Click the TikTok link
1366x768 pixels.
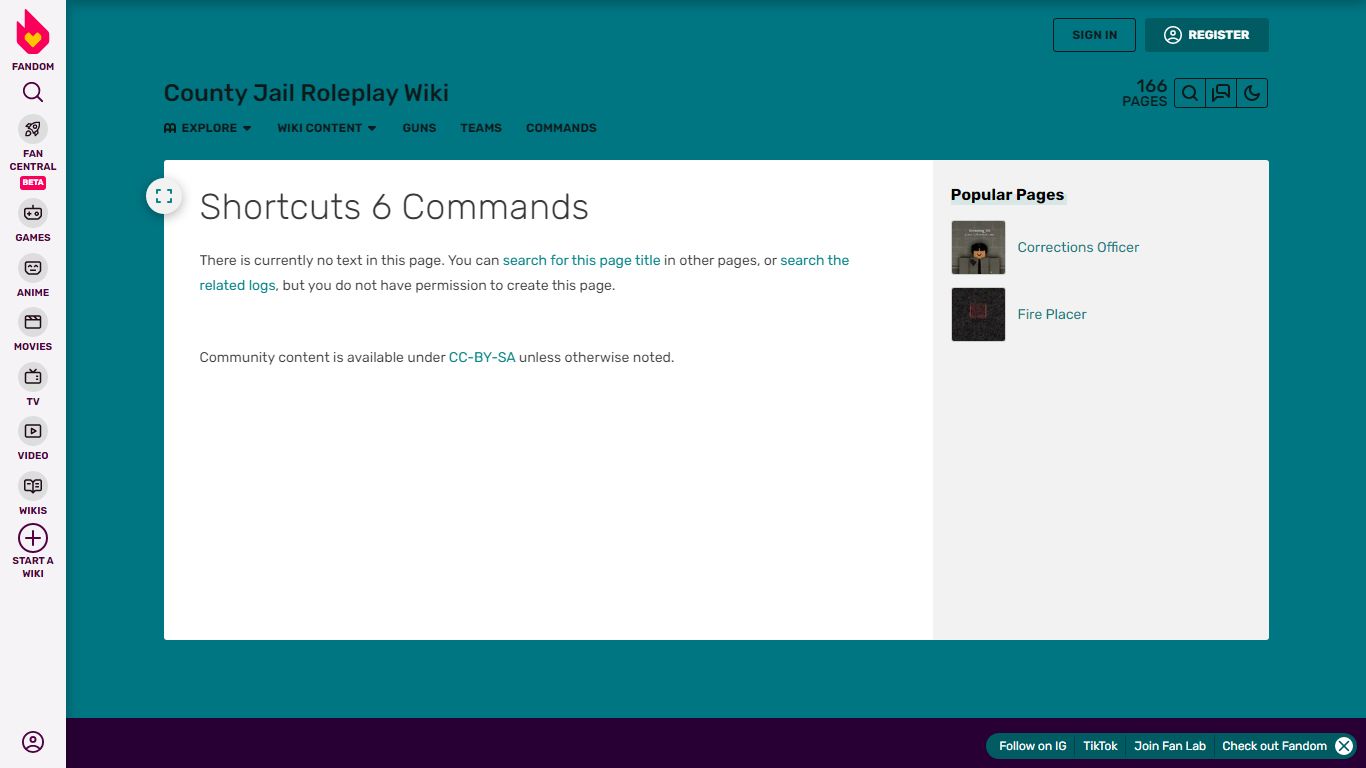coord(1100,746)
